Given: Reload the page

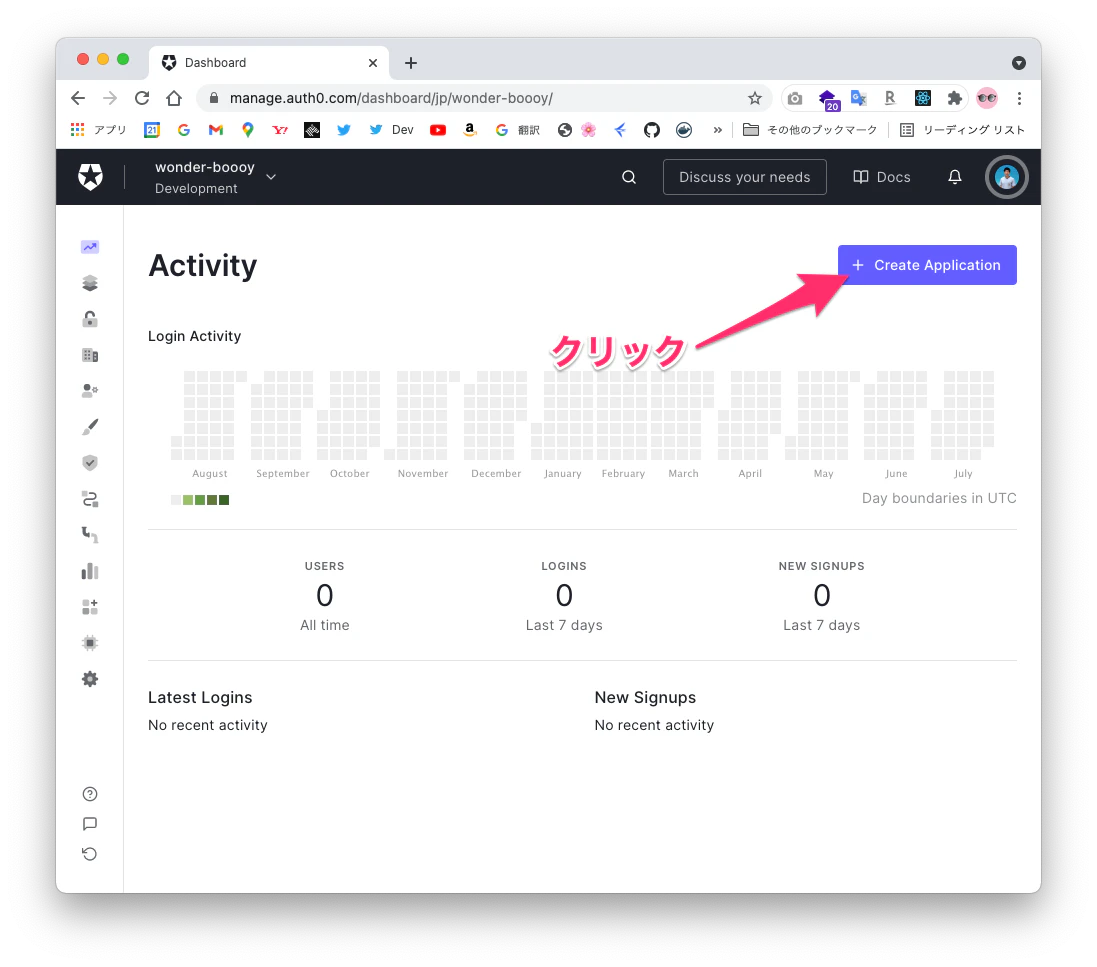Looking at the screenshot, I should coord(142,98).
